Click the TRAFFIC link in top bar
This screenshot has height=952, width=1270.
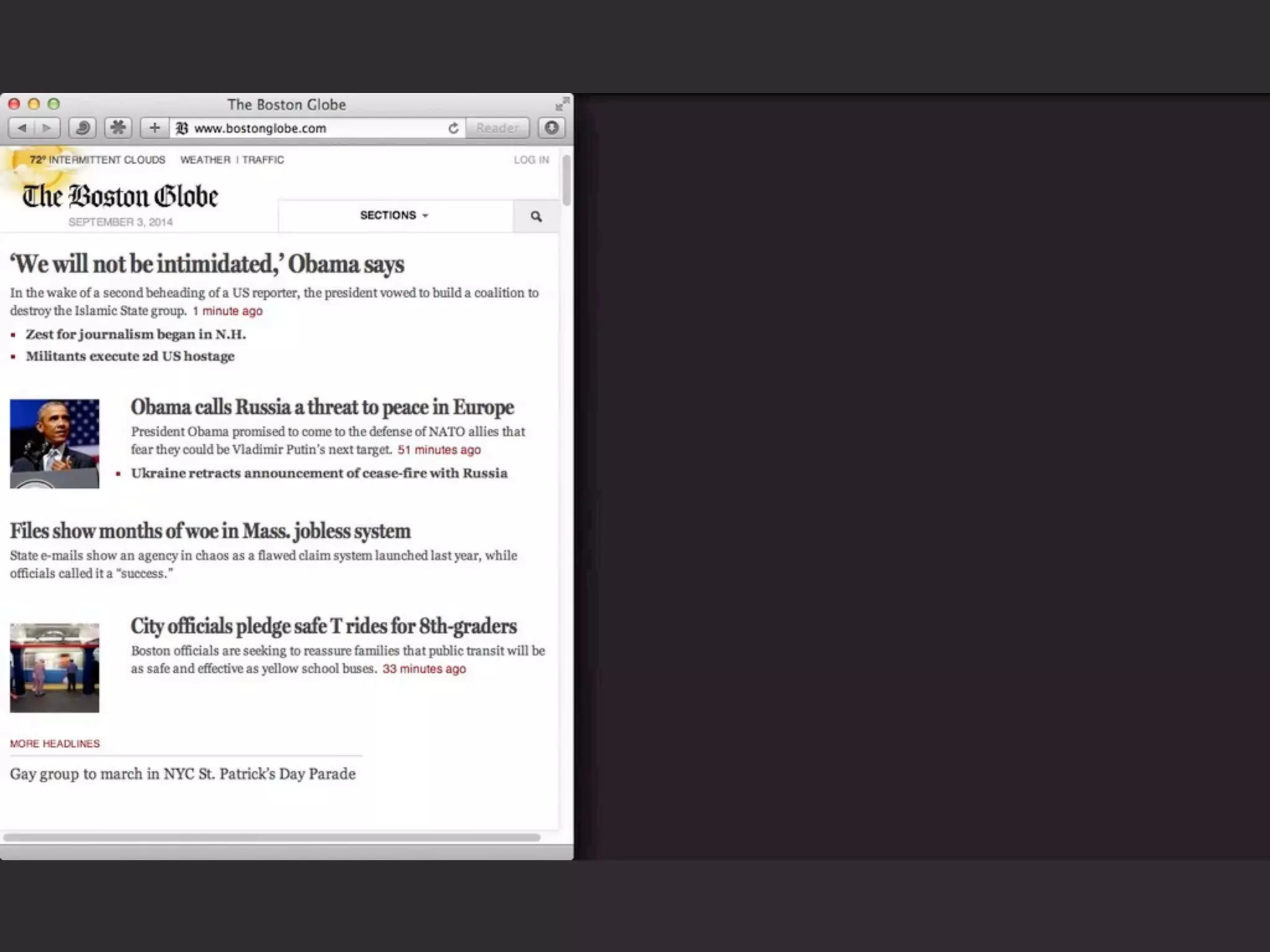263,160
